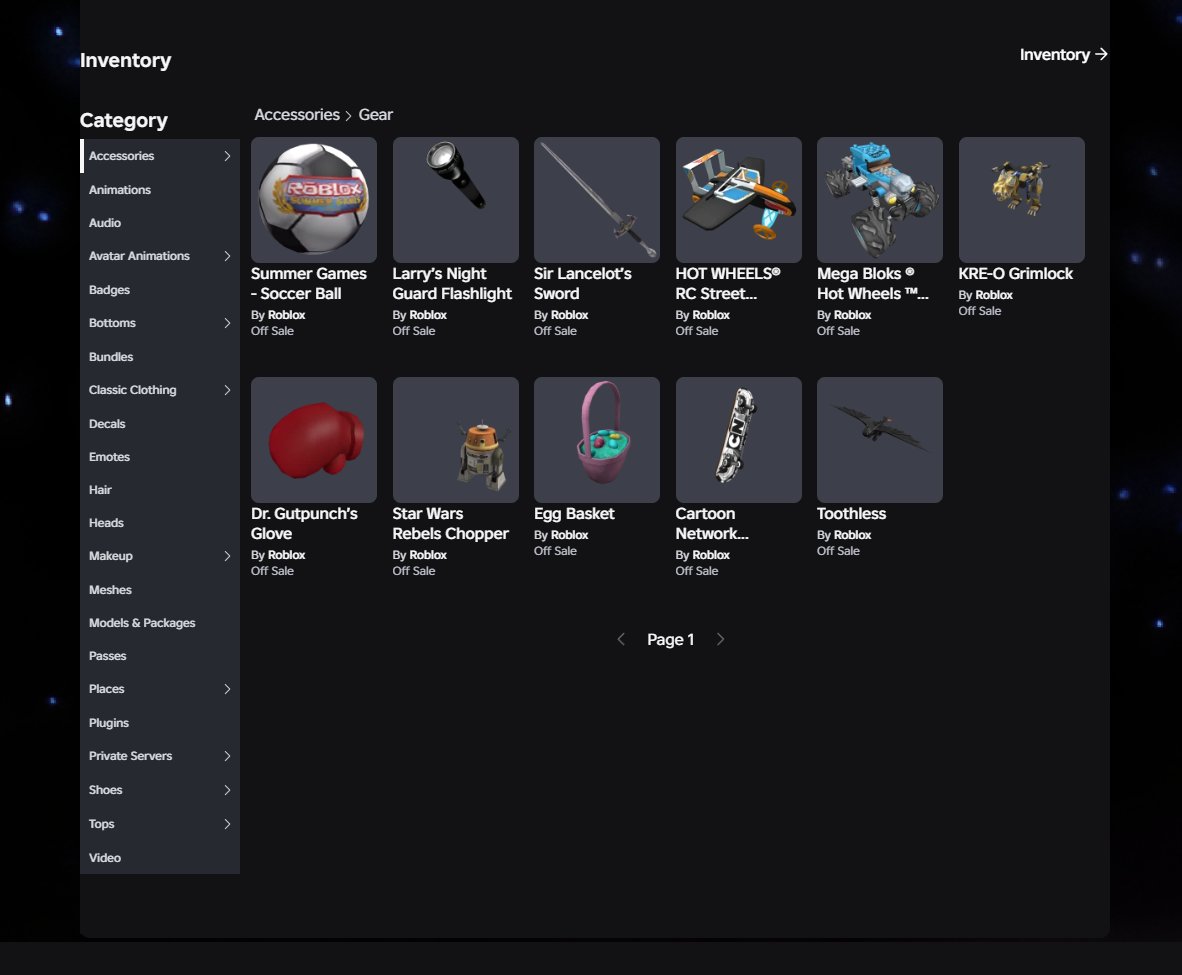
Task: Expand the Places category chevron
Action: pos(227,689)
